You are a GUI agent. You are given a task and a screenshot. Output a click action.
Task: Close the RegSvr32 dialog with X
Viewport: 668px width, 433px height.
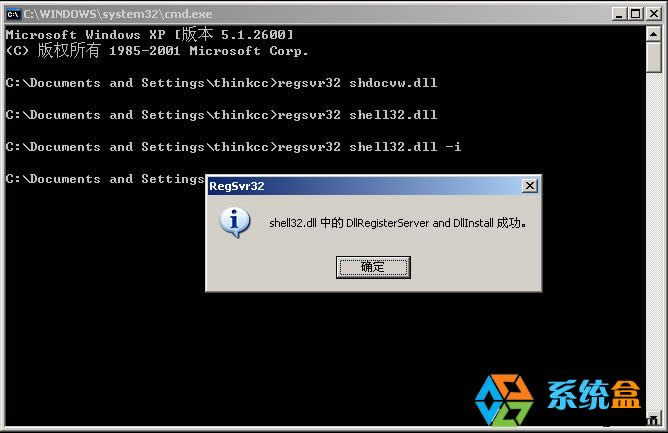click(530, 186)
